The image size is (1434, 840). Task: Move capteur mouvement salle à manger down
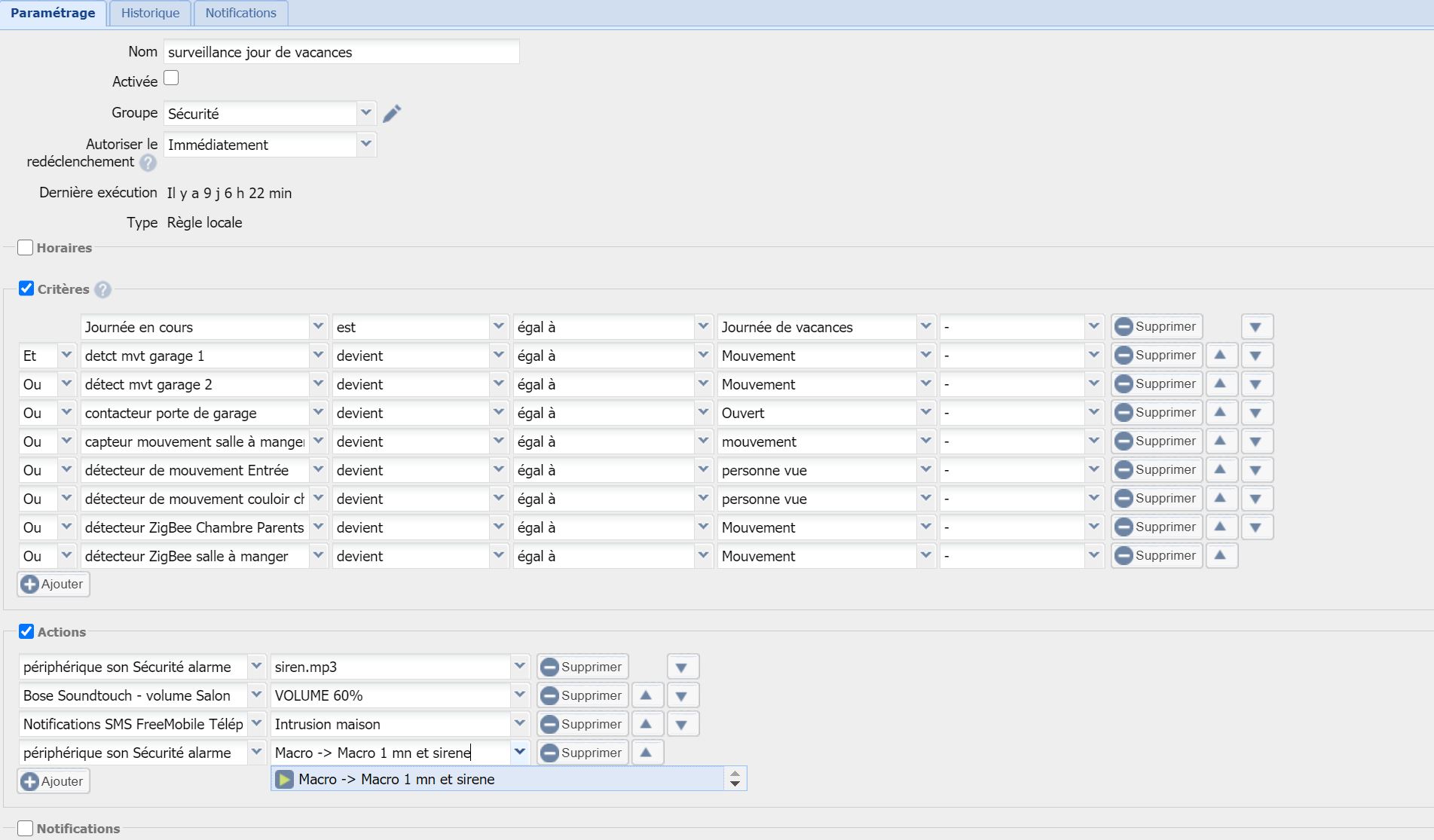(1256, 441)
